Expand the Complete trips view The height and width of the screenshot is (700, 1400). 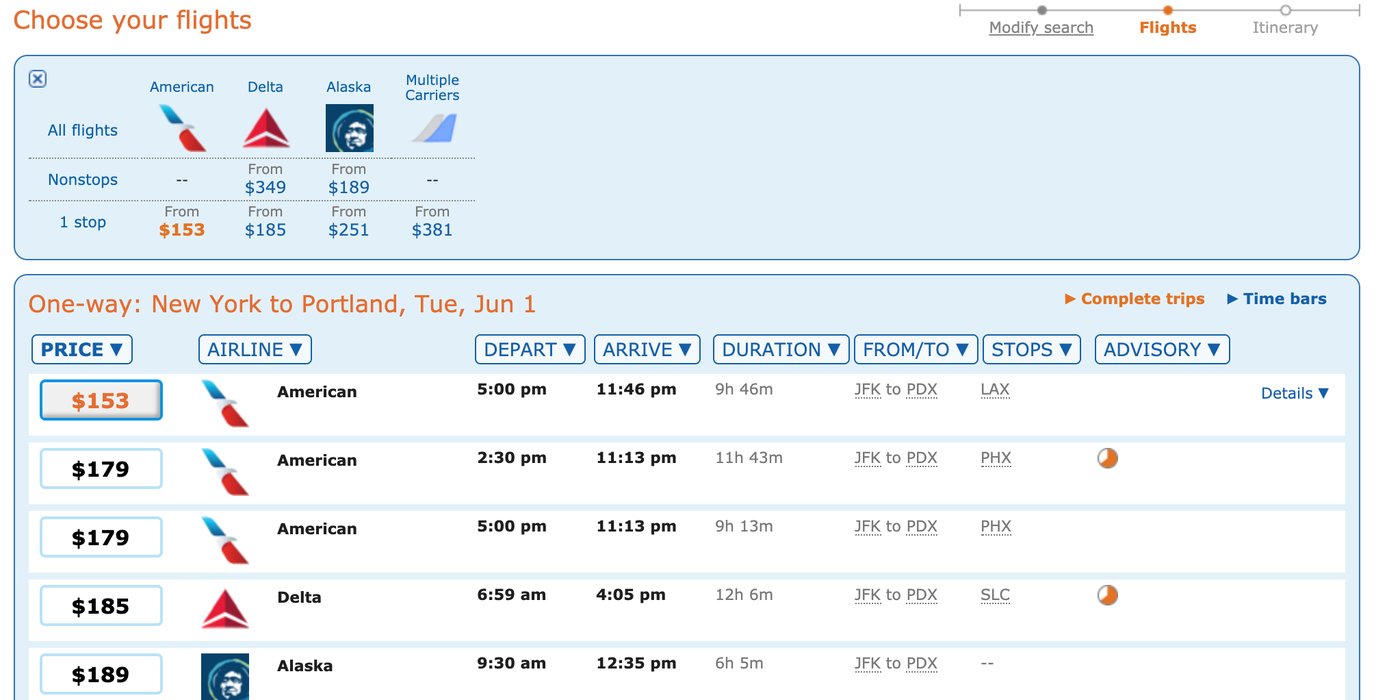1134,298
